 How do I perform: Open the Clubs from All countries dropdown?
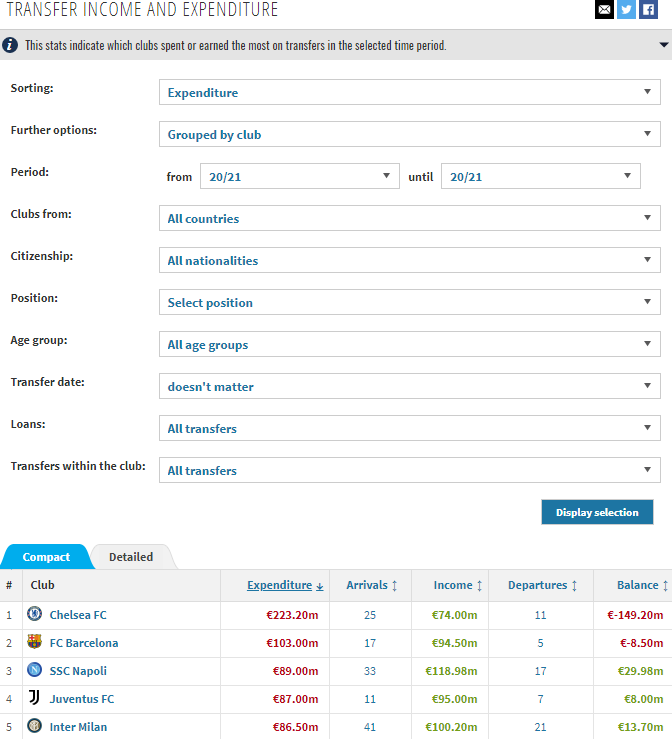tap(410, 218)
